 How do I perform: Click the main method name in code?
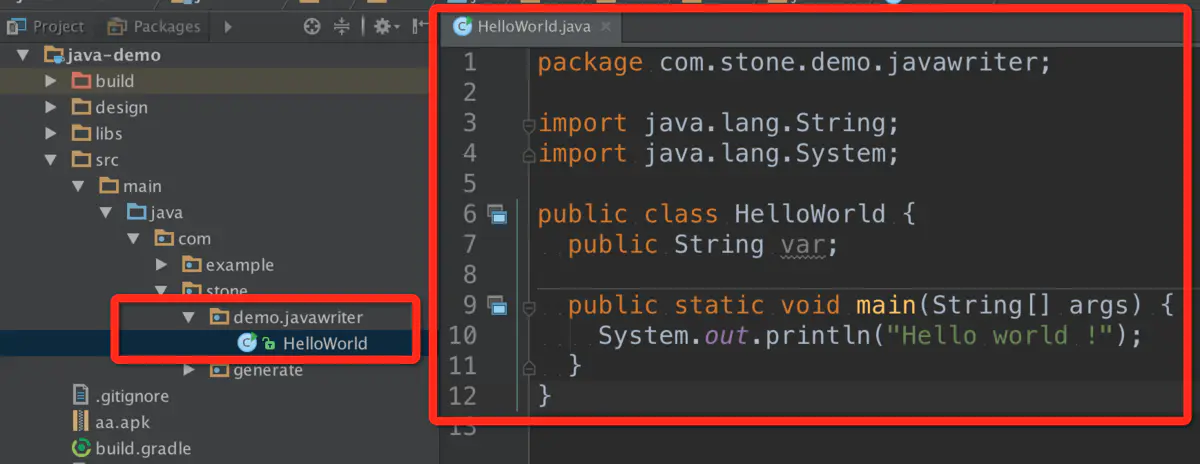(886, 304)
